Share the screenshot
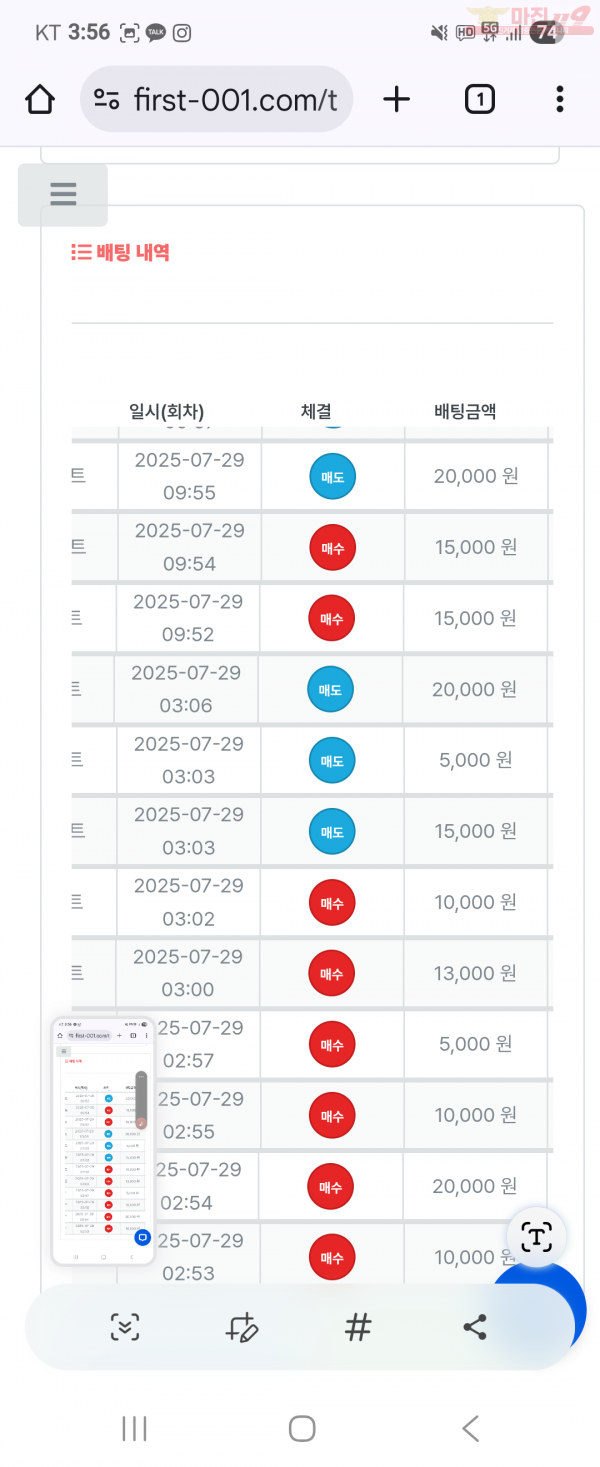Screen dimensions: 600x1467 [475, 1328]
